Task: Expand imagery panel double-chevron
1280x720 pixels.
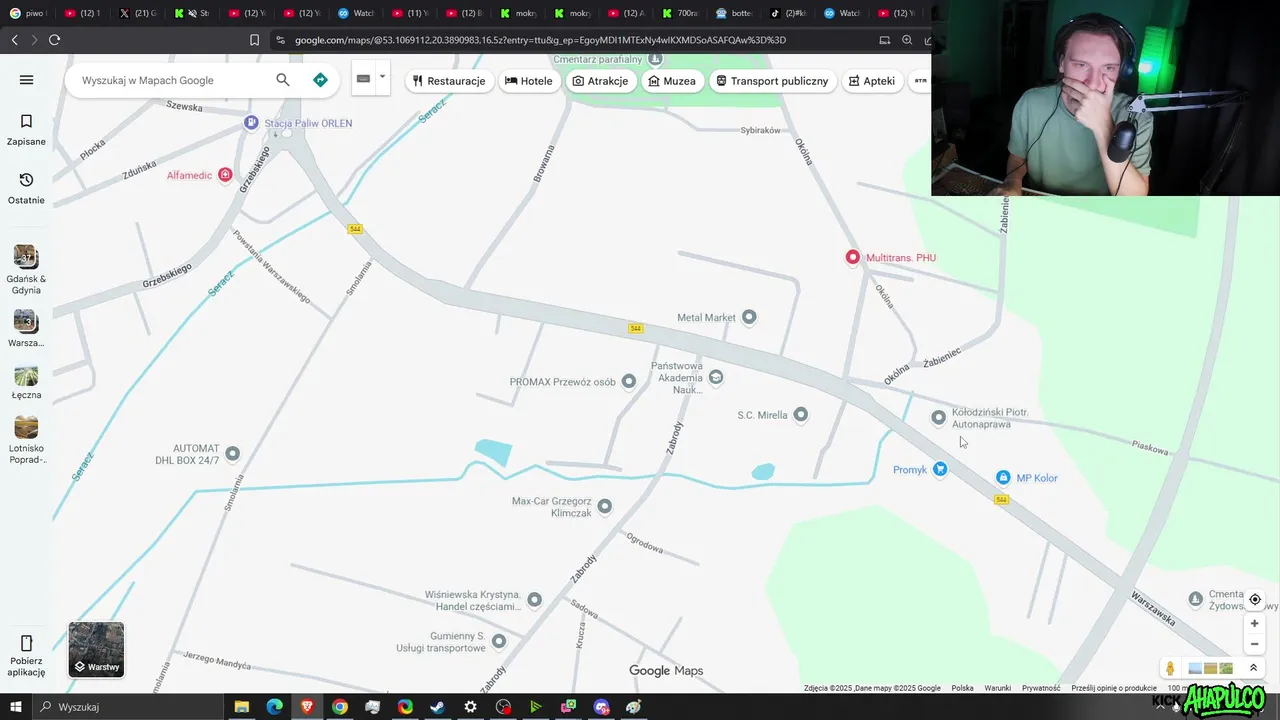Action: 1253,668
